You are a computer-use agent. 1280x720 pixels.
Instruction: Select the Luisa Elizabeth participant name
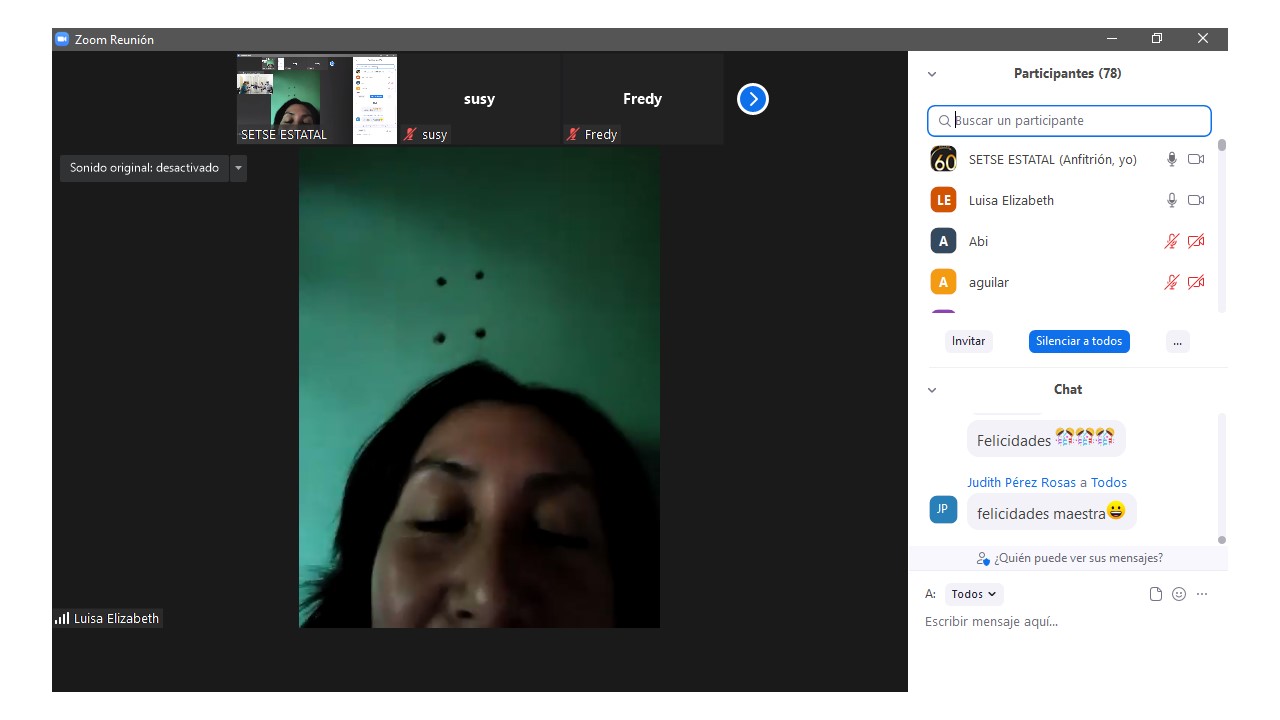pos(1011,200)
